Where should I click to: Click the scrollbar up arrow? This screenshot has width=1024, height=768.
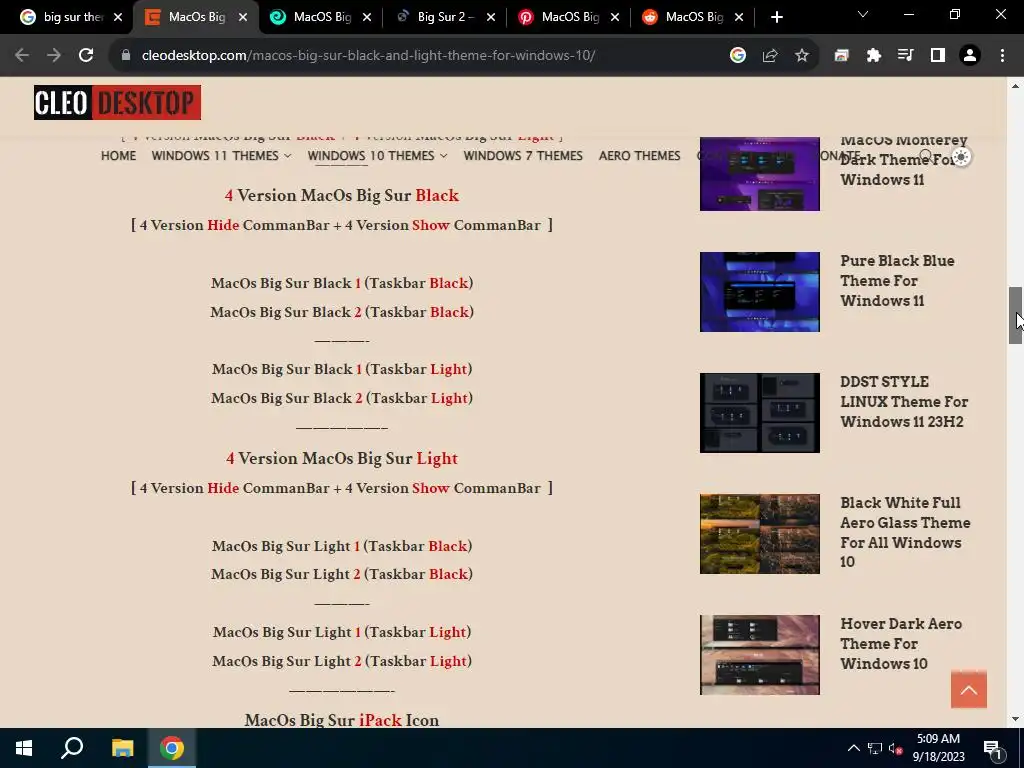point(1016,86)
